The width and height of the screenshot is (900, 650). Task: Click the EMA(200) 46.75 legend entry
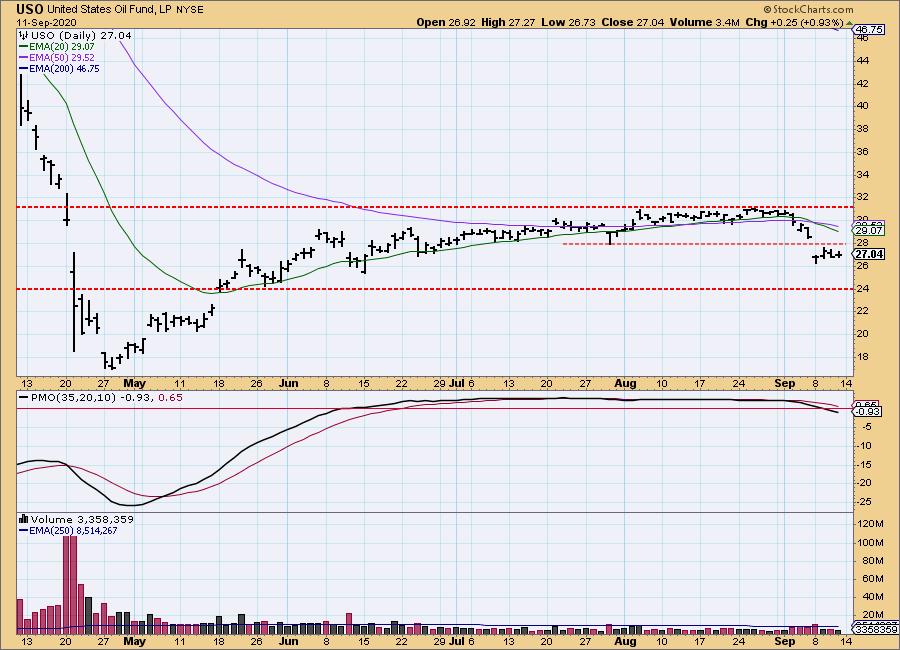[x=64, y=68]
